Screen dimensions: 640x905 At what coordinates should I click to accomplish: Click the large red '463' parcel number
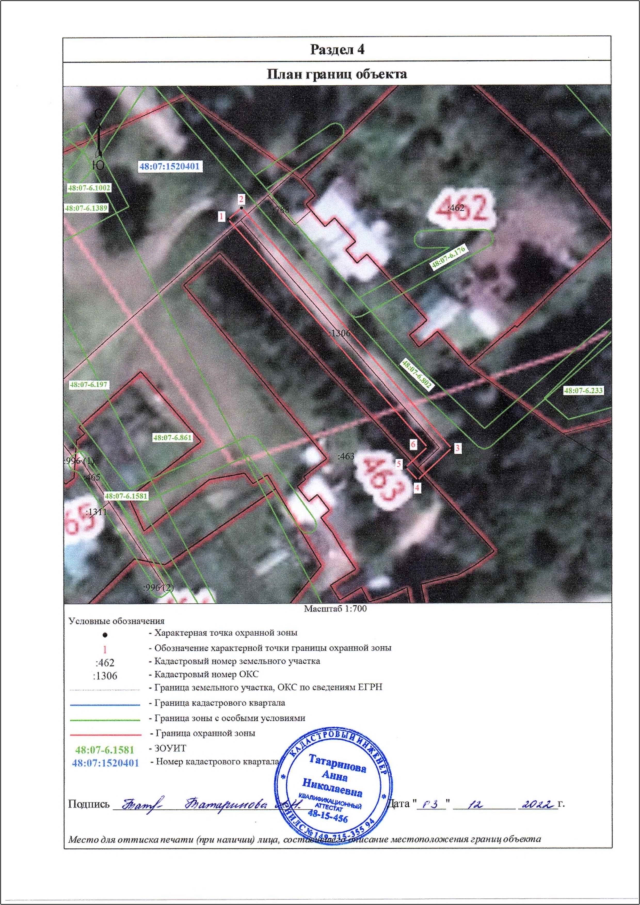pos(382,480)
